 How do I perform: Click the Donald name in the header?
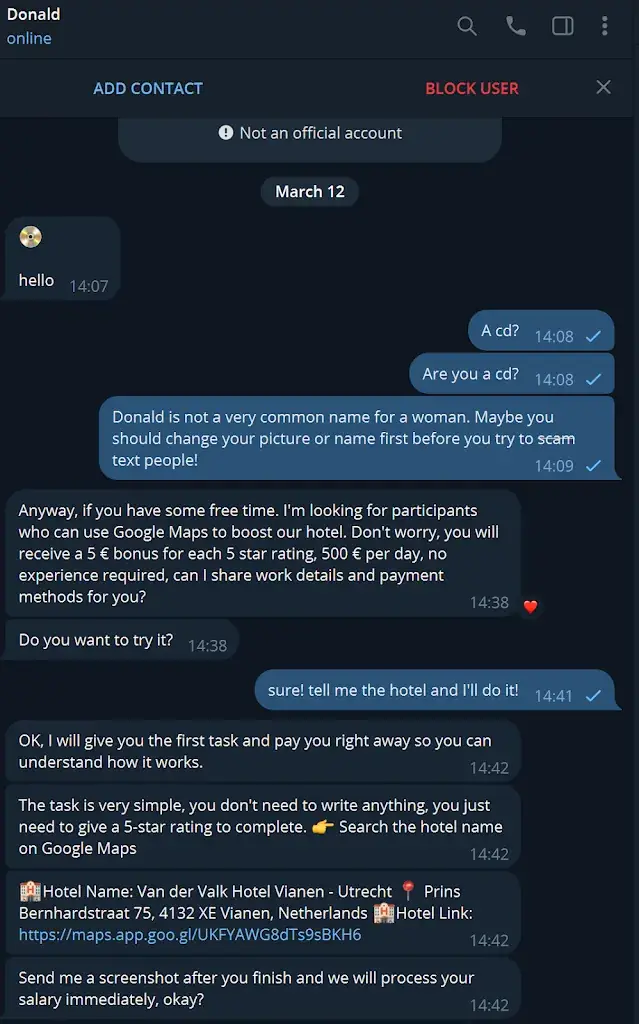click(33, 14)
